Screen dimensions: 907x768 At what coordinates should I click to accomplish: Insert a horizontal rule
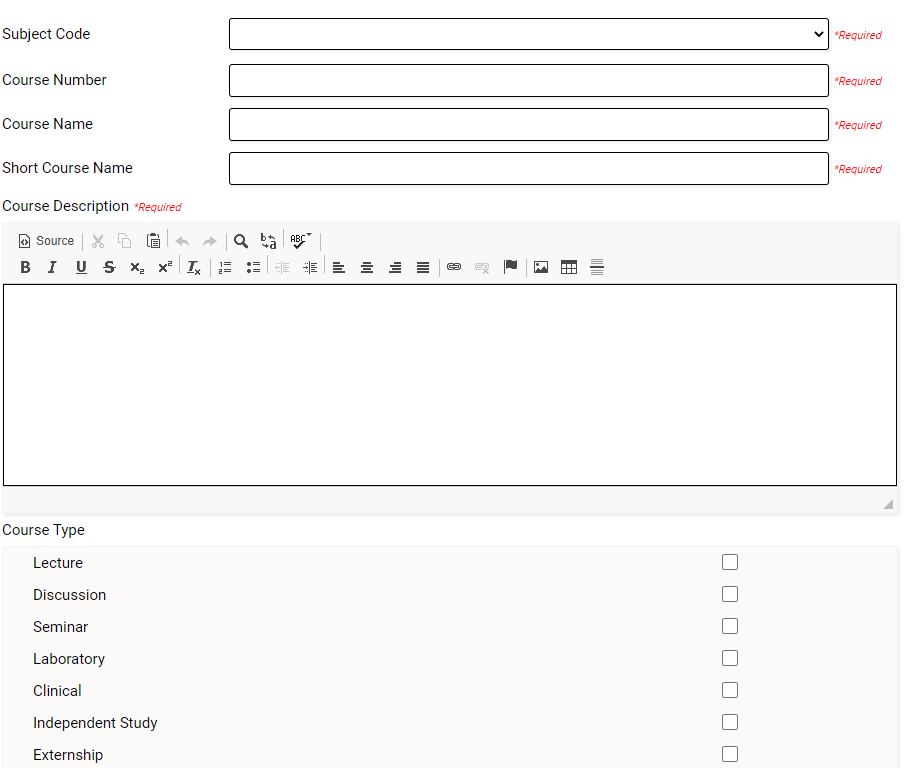coord(596,266)
